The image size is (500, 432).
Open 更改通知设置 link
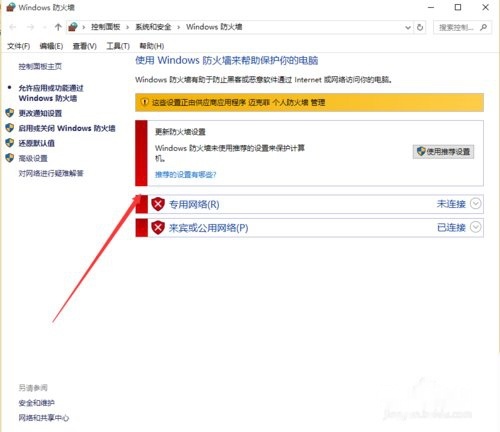tap(40, 113)
